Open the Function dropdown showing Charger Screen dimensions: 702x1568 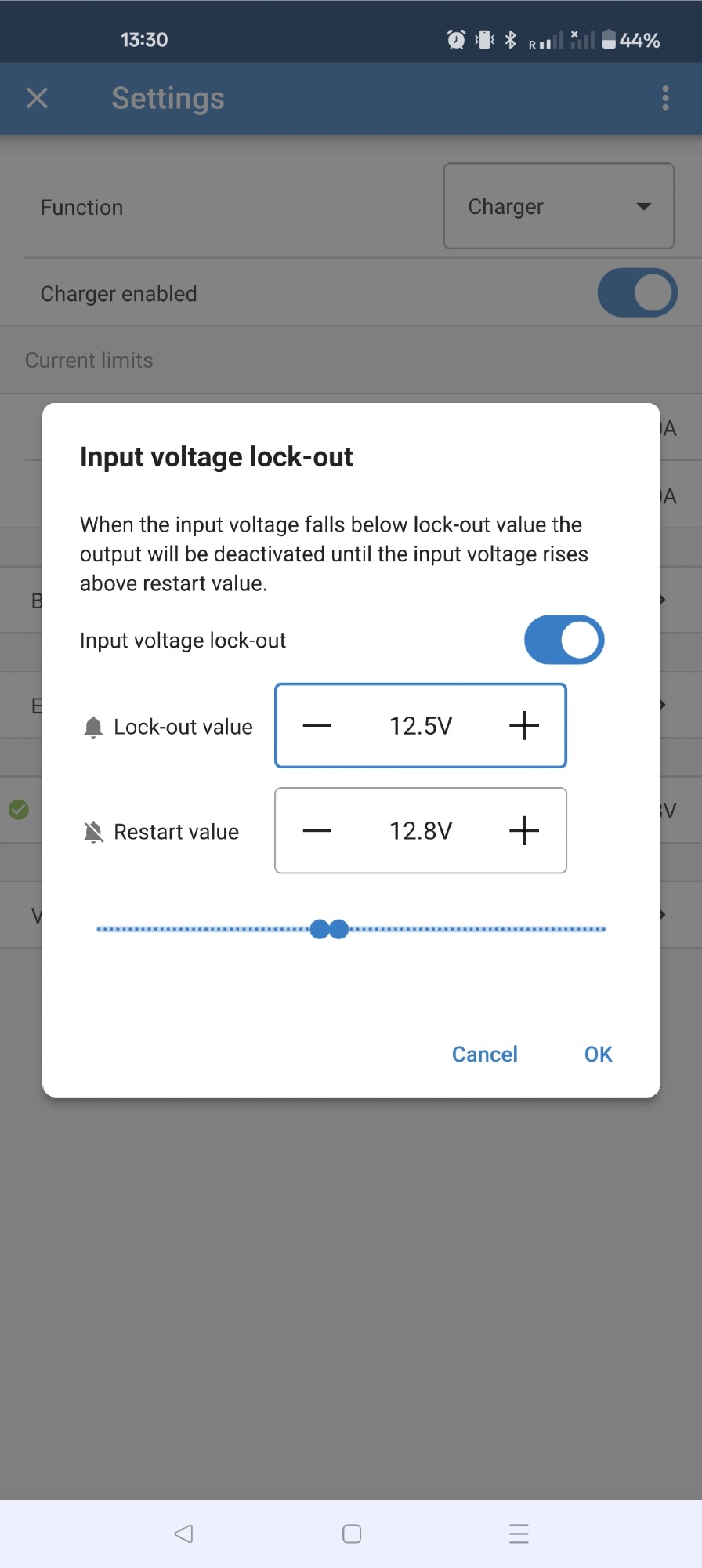(x=559, y=206)
